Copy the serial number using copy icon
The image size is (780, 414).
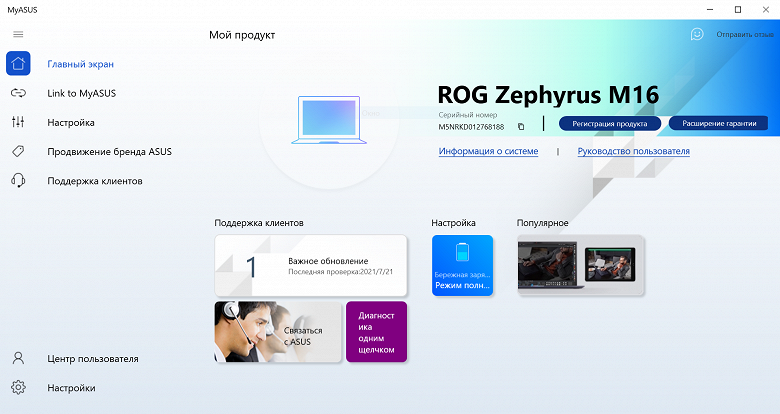click(x=521, y=127)
